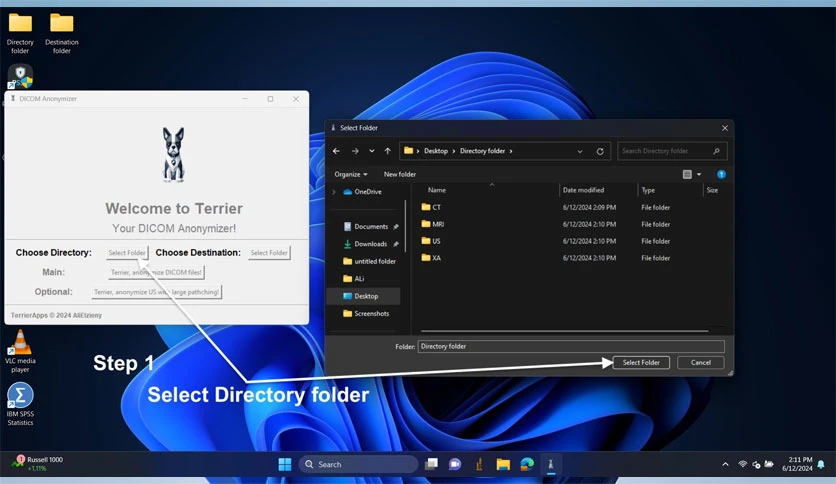Sort by the Name column header
Viewport: 836px width, 484px height.
437,190
